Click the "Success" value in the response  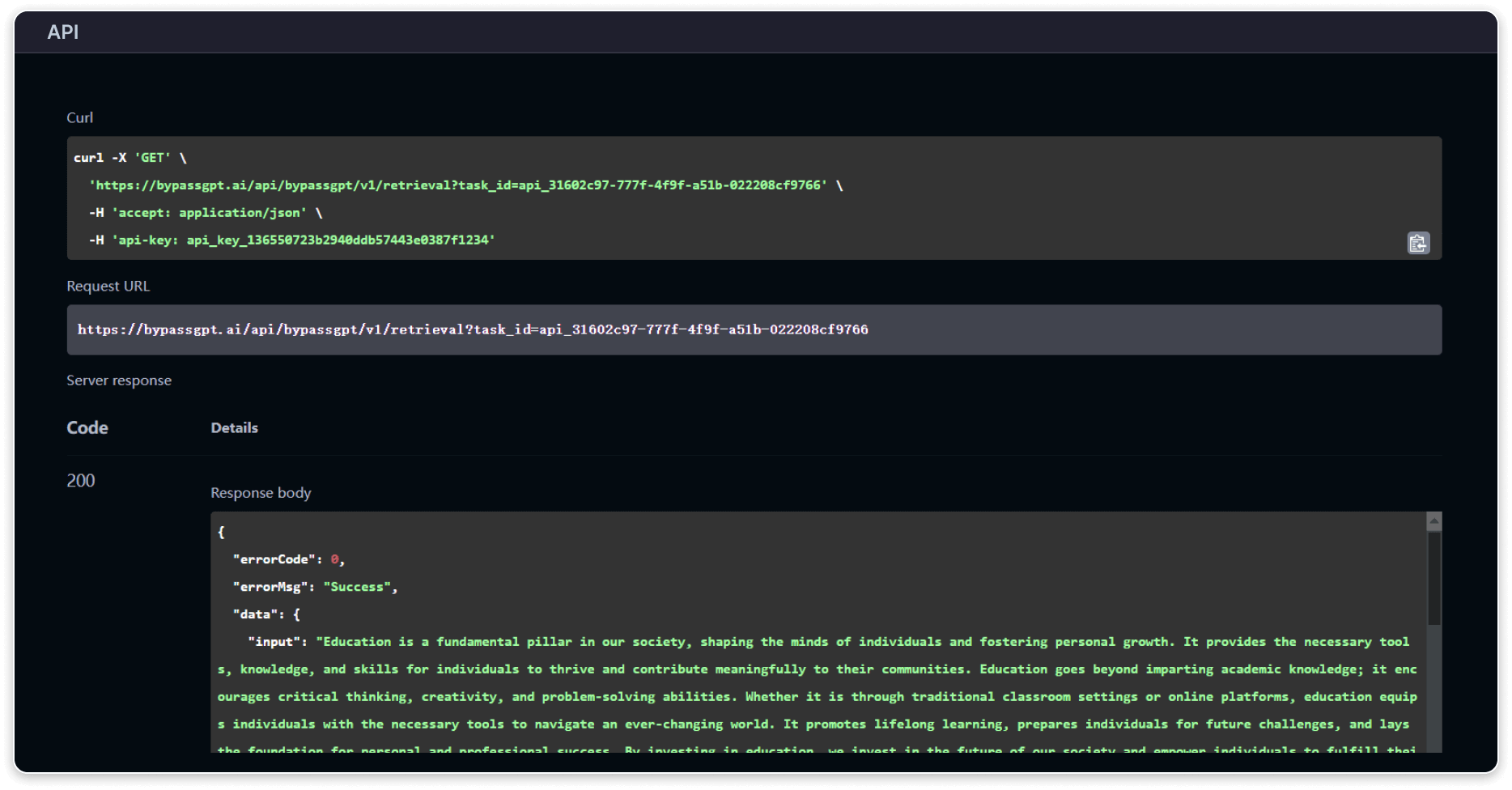(x=357, y=587)
